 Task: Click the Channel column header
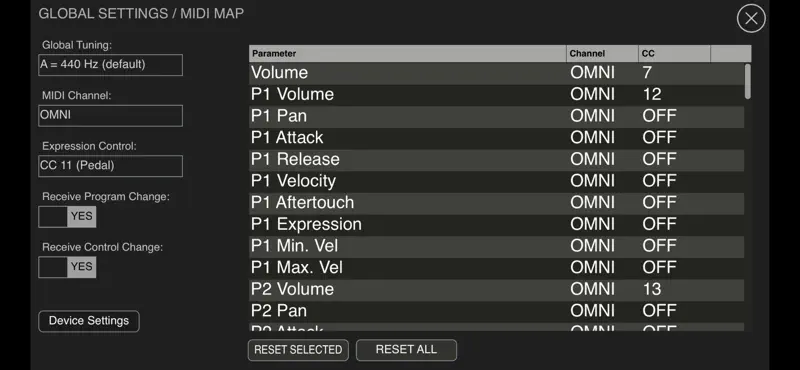(x=603, y=54)
